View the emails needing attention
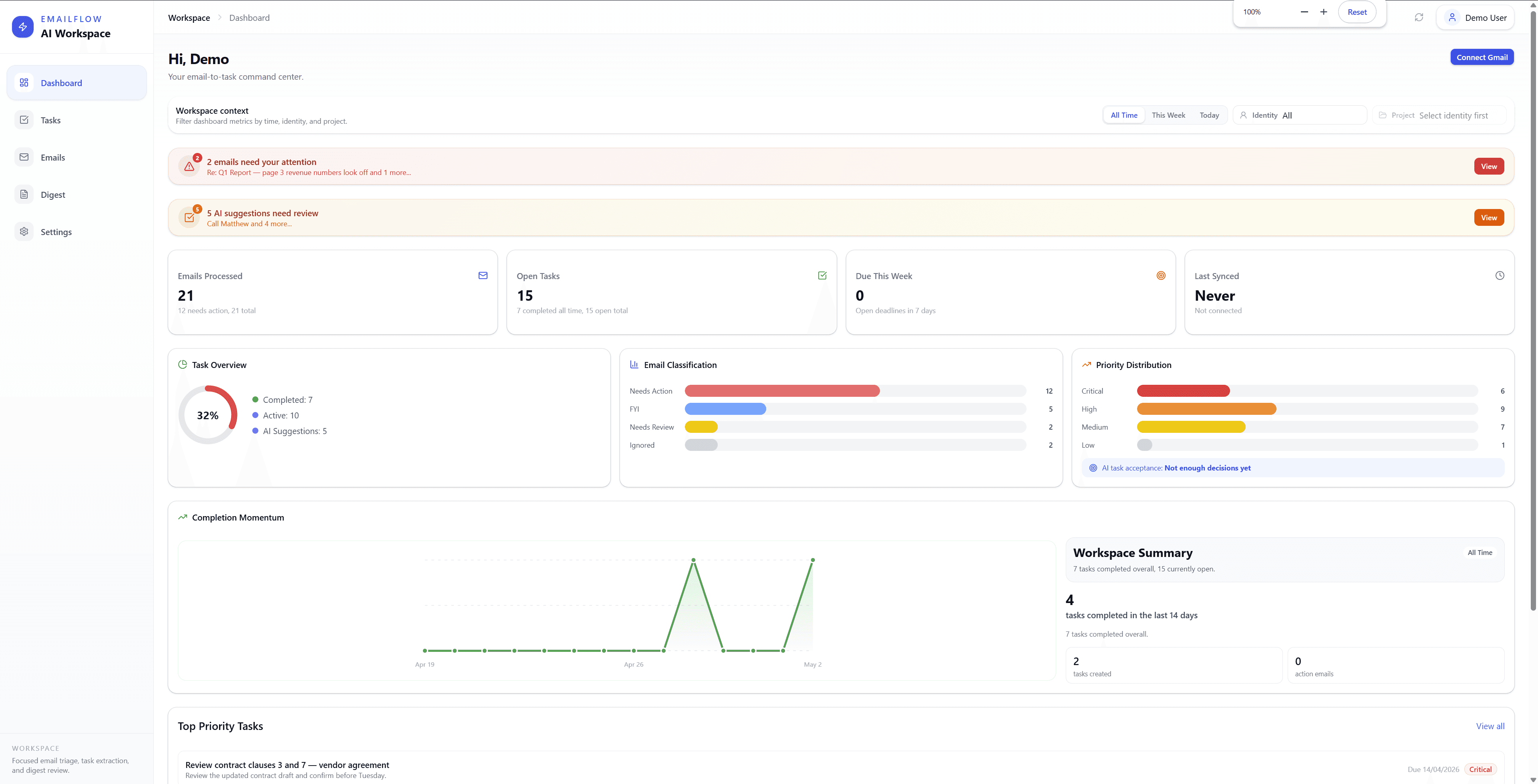Image resolution: width=1538 pixels, height=784 pixels. [1488, 167]
